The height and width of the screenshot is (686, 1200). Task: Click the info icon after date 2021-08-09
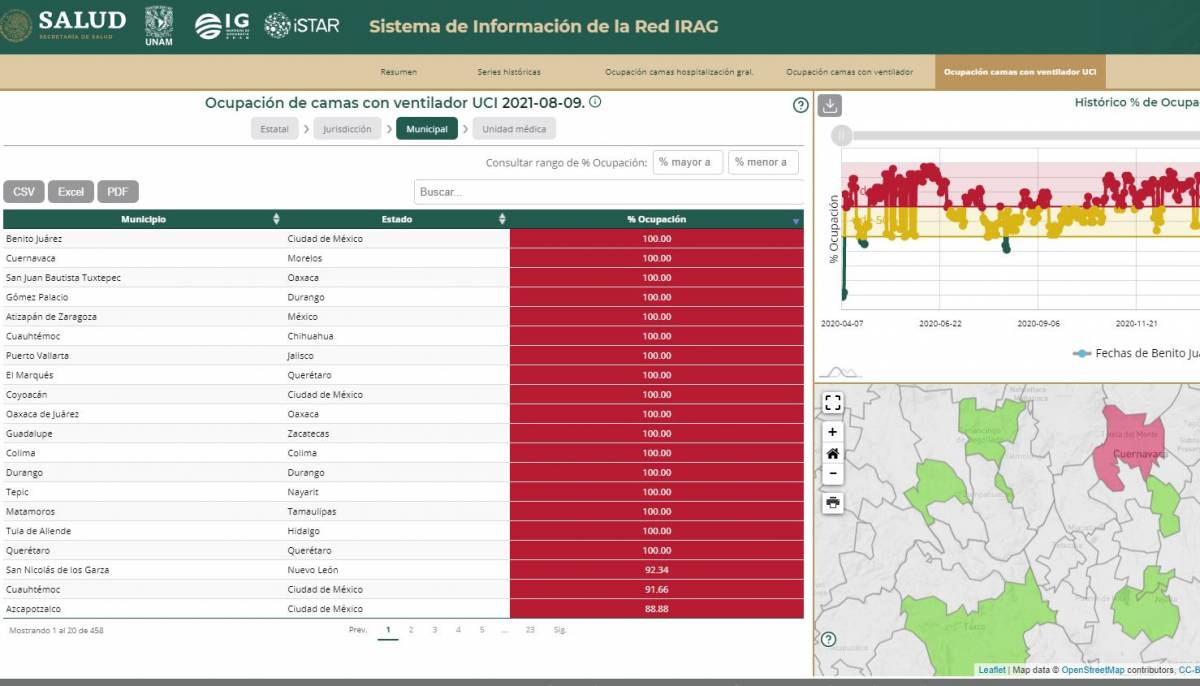595,102
